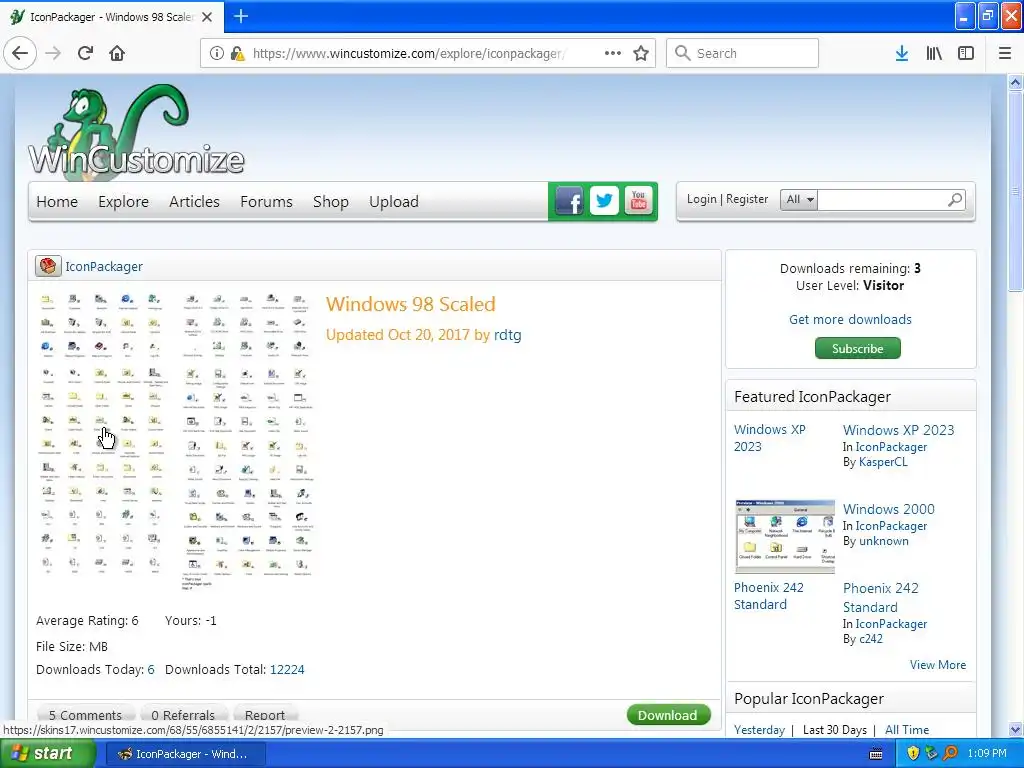The height and width of the screenshot is (768, 1024).
Task: Open page actions three-dots menu
Action: click(x=613, y=53)
